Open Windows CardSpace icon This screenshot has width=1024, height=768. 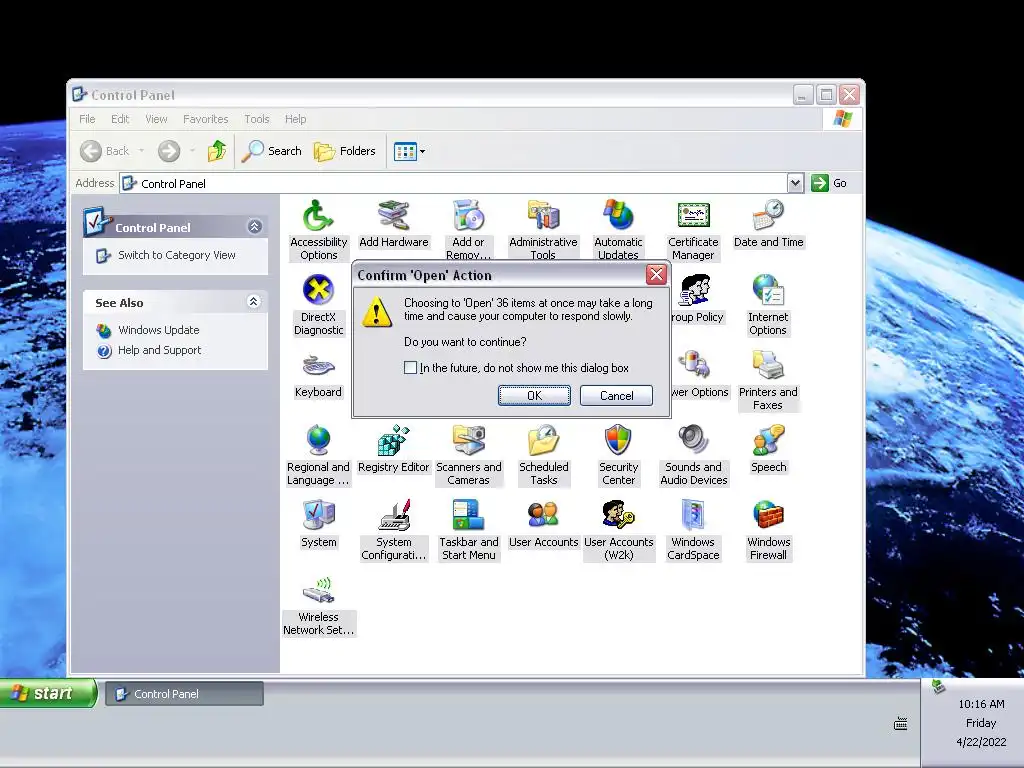coord(693,530)
